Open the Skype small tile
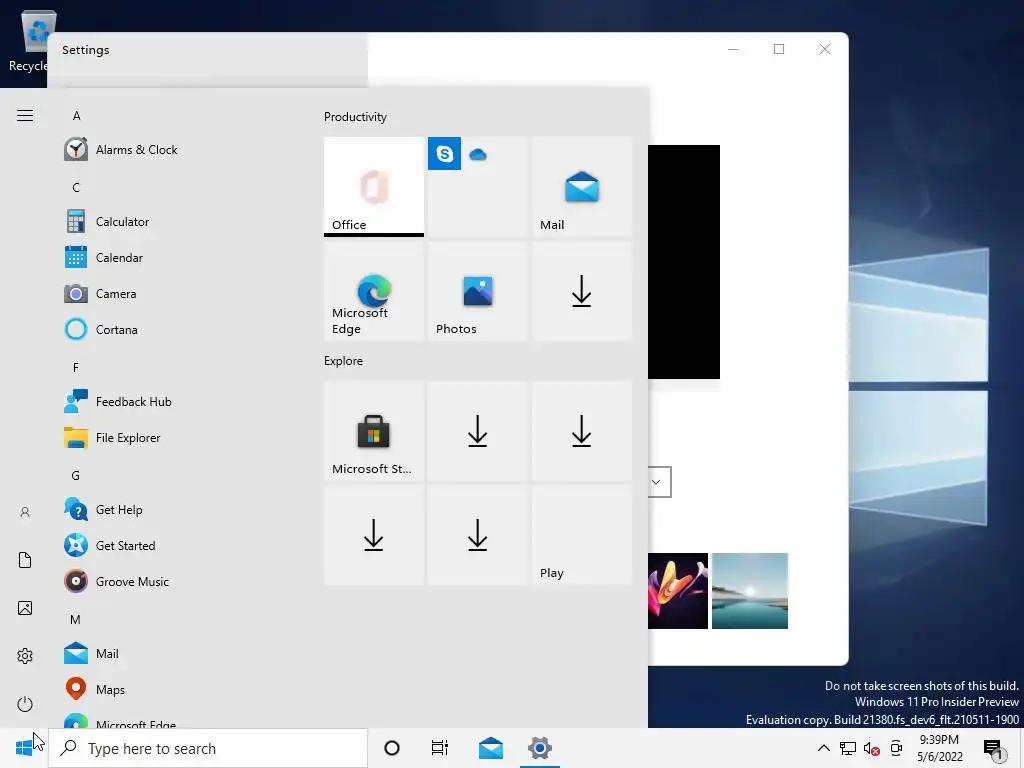Image resolution: width=1024 pixels, height=768 pixels. pyautogui.click(x=444, y=153)
